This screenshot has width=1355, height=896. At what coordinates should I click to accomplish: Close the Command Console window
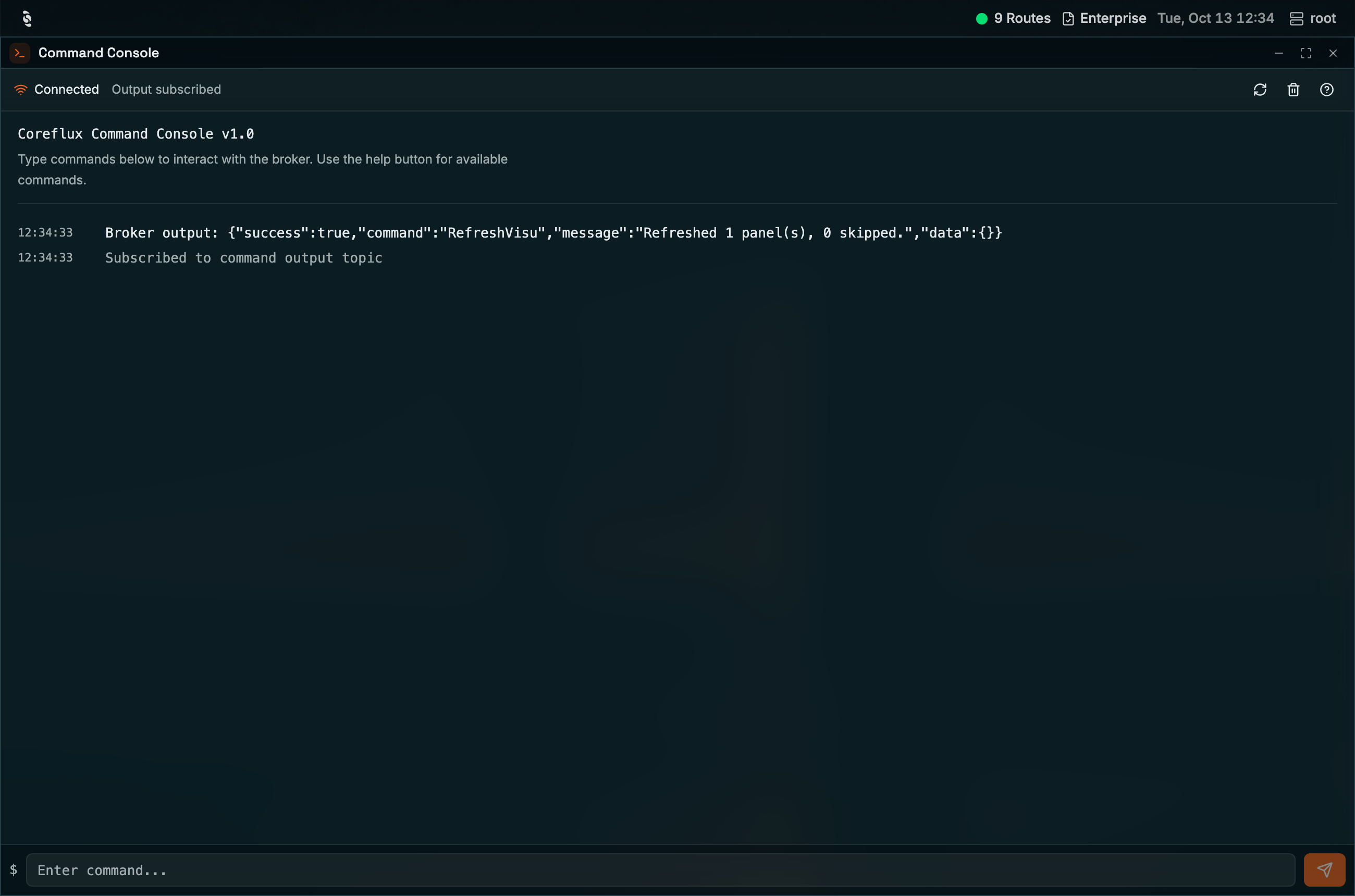pos(1333,53)
